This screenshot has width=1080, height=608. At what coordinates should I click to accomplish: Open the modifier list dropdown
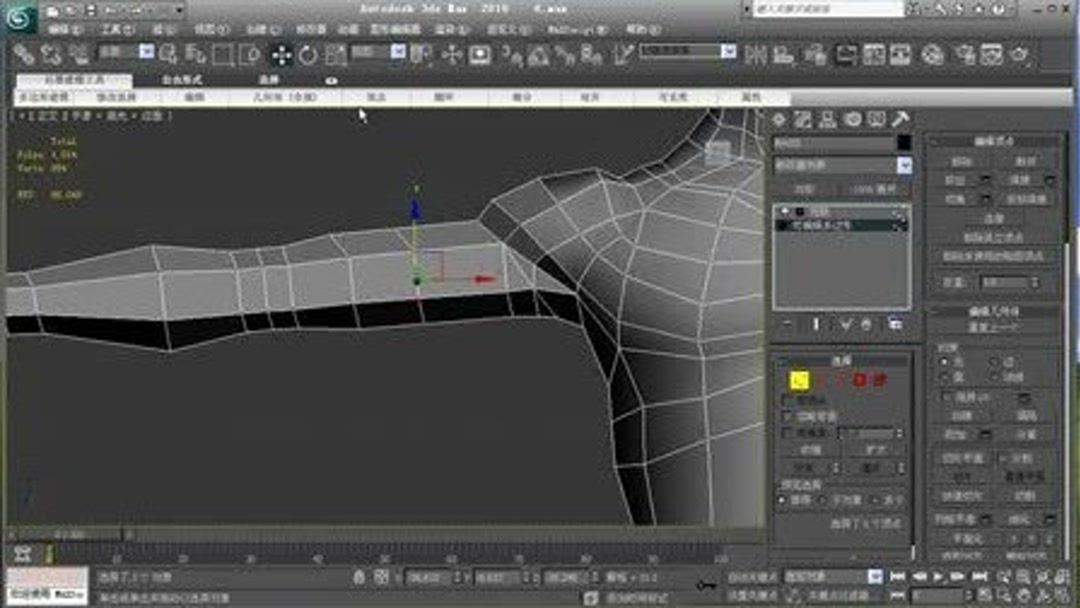tap(905, 164)
